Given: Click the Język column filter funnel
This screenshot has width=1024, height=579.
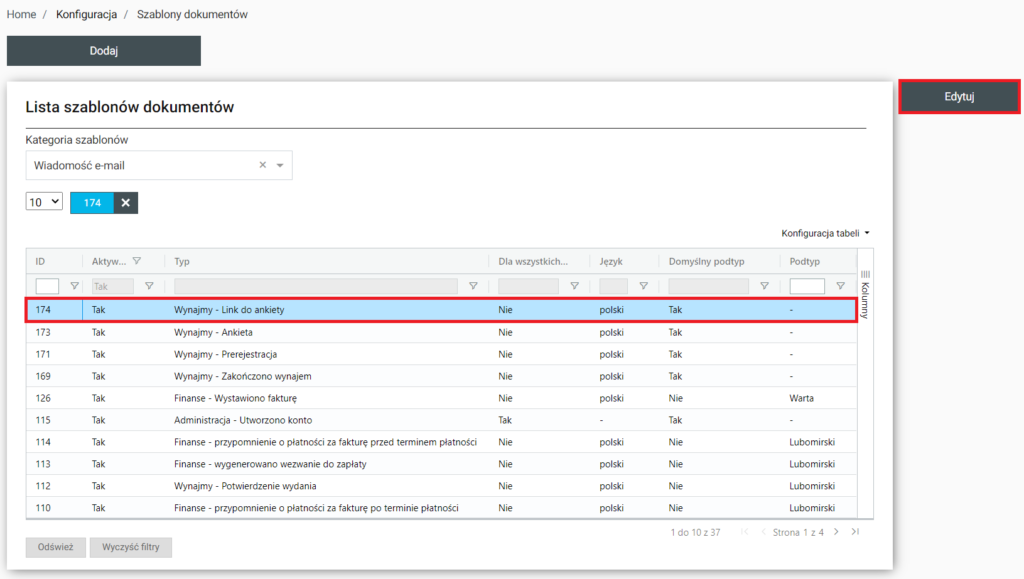Looking at the screenshot, I should tap(643, 286).
